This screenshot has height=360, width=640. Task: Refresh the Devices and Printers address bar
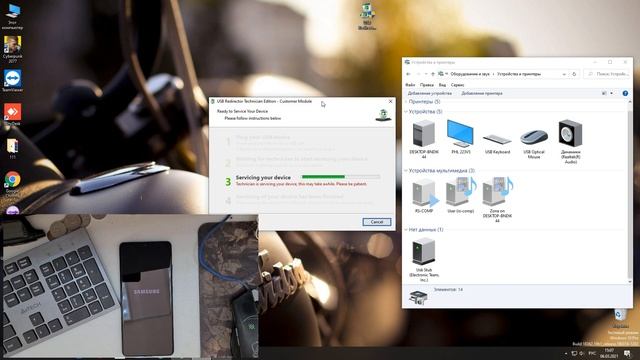pos(574,74)
